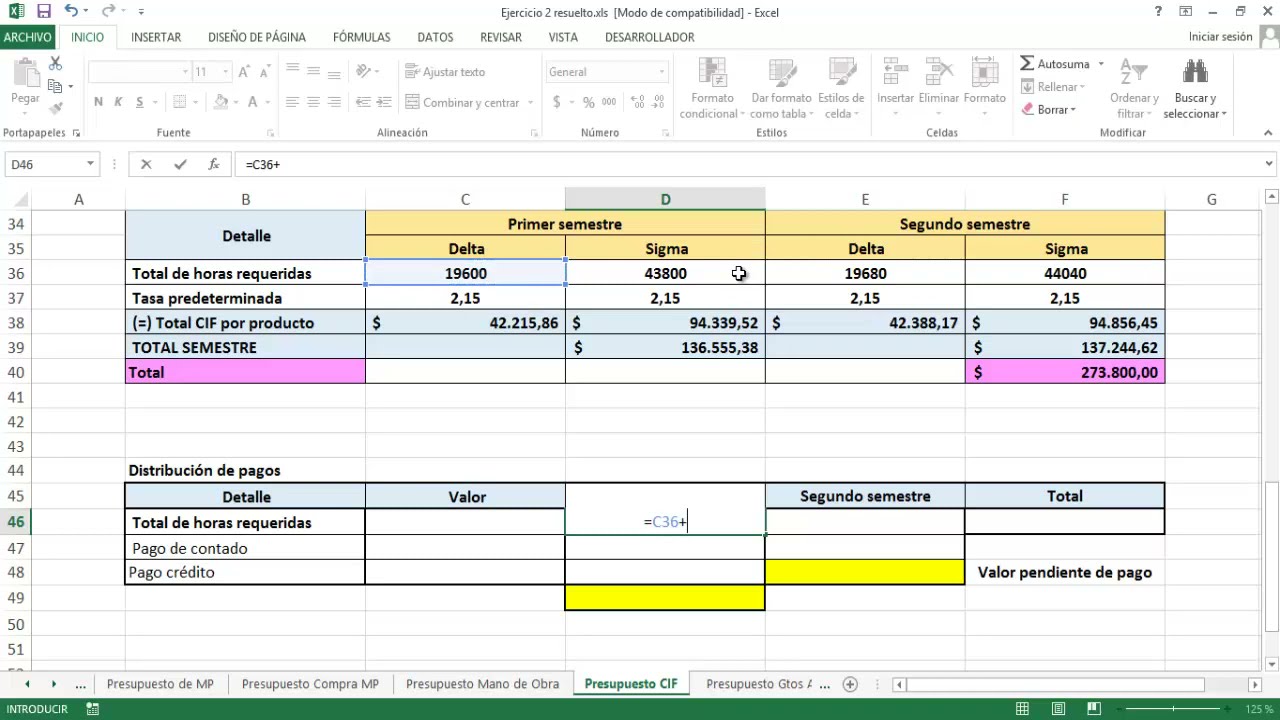The image size is (1280, 720).
Task: Collapse the ribbon with the chevron
Action: click(x=1270, y=133)
